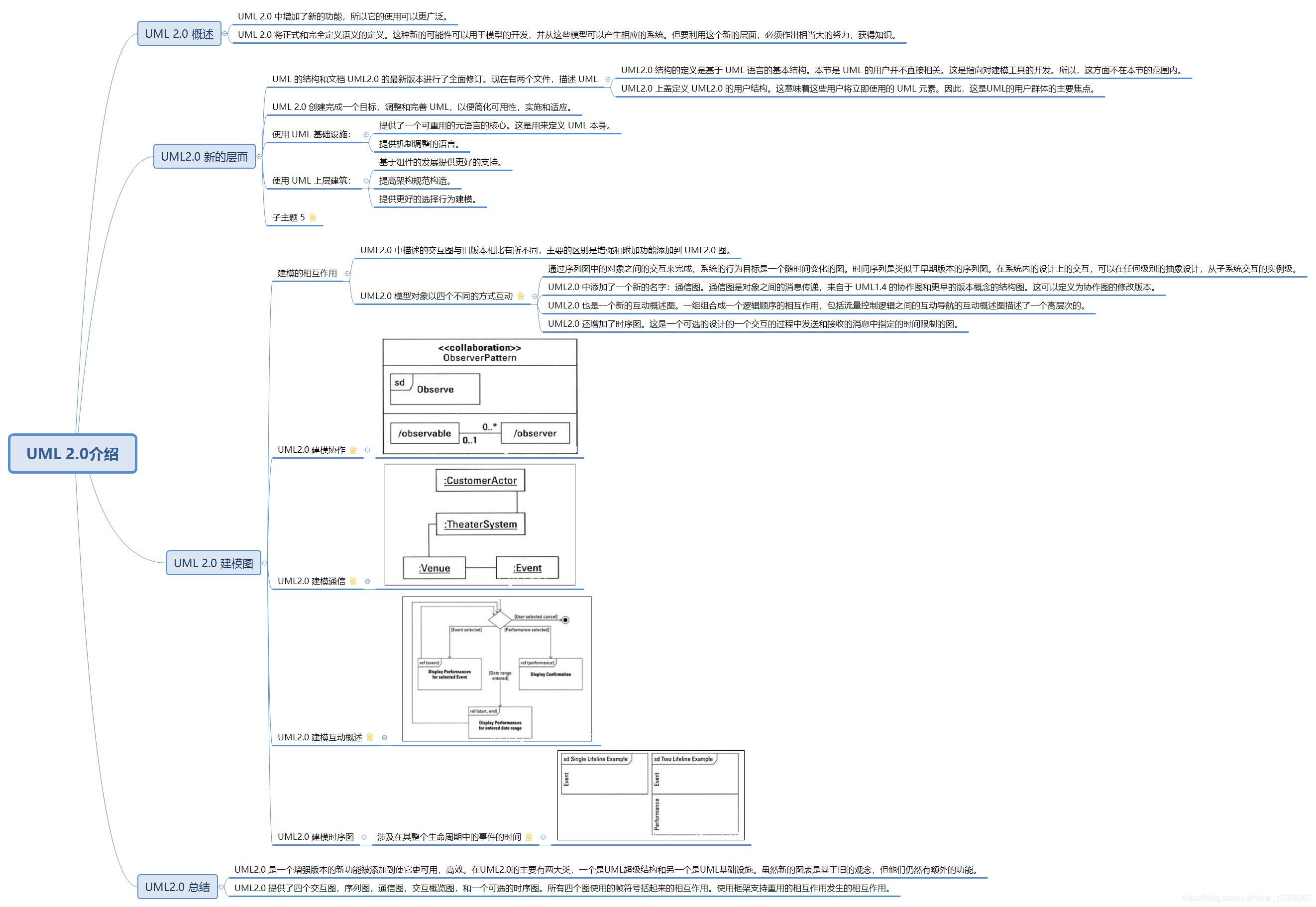Viewport: 1316px width, 907px height.
Task: Select subtopic 使用 UML 基础设施：
Action: (x=312, y=135)
